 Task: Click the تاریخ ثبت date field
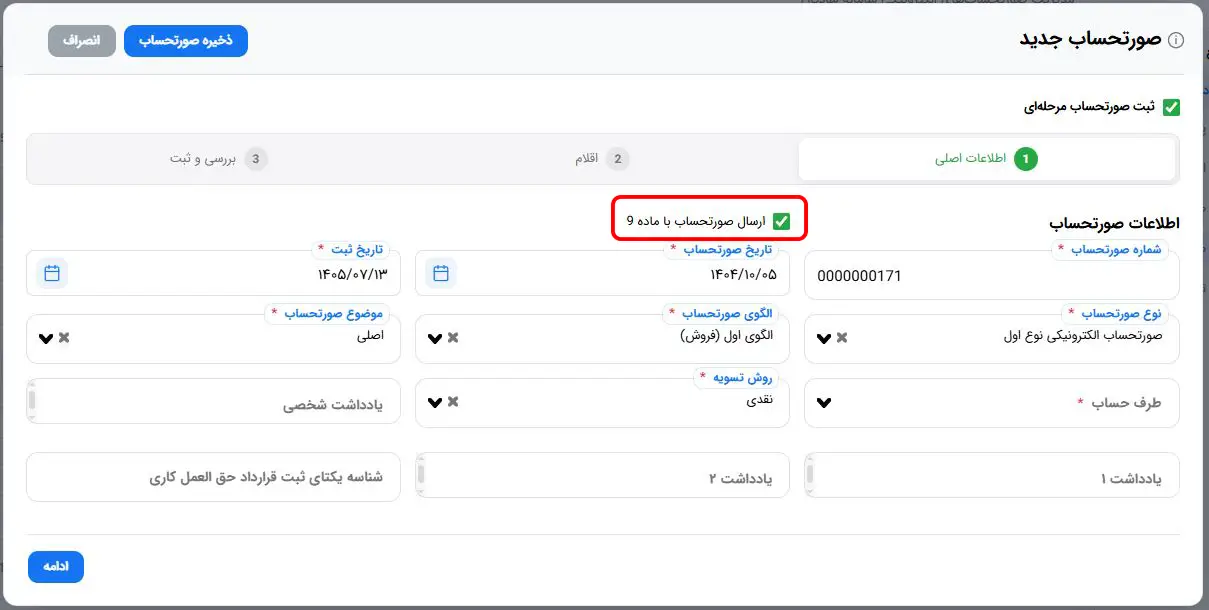pos(214,272)
